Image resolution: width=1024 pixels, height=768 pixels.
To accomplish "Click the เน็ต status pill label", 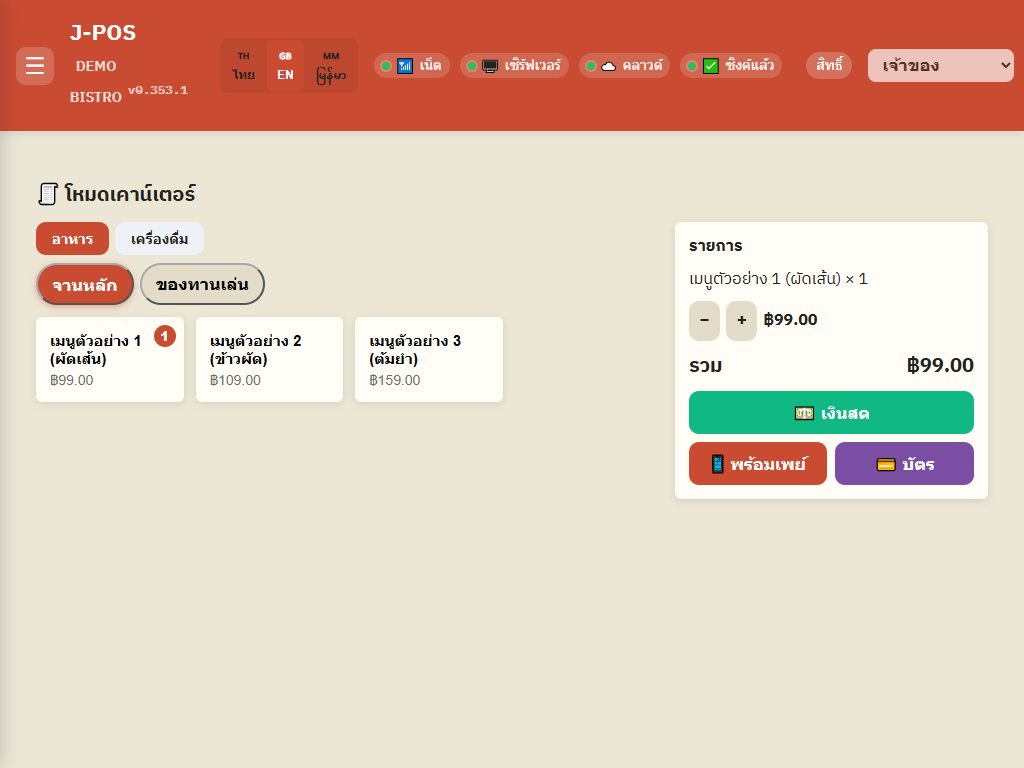I will tap(430, 65).
